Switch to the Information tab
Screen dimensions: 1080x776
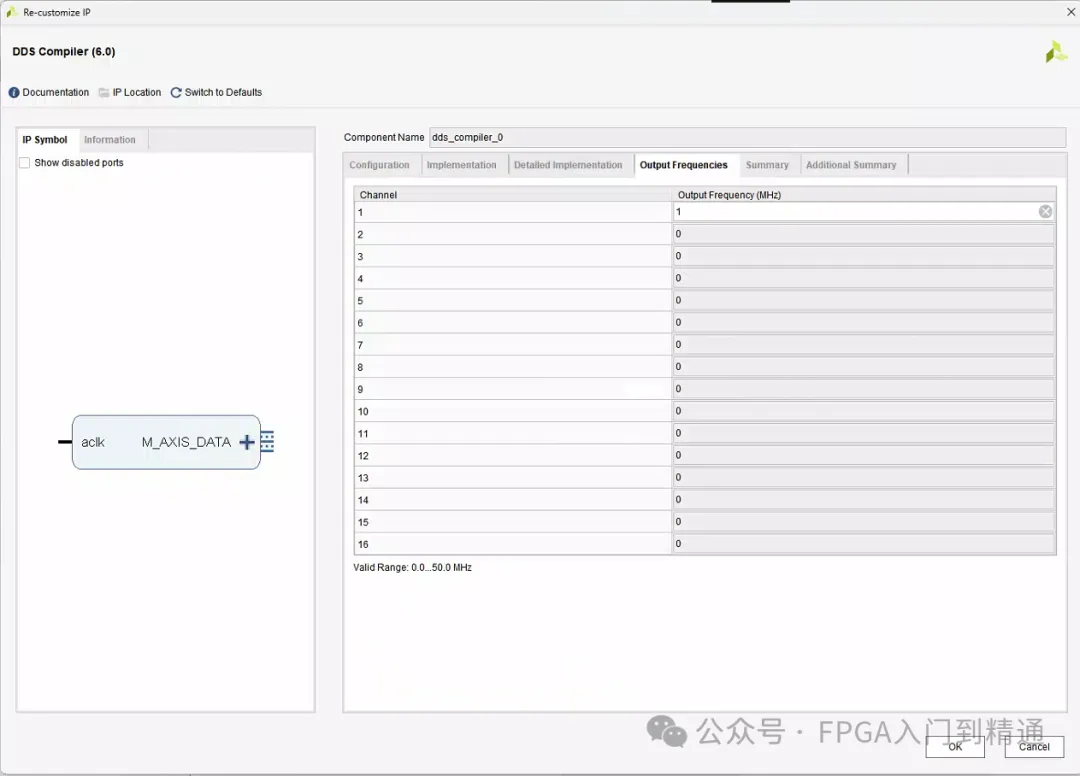(110, 139)
